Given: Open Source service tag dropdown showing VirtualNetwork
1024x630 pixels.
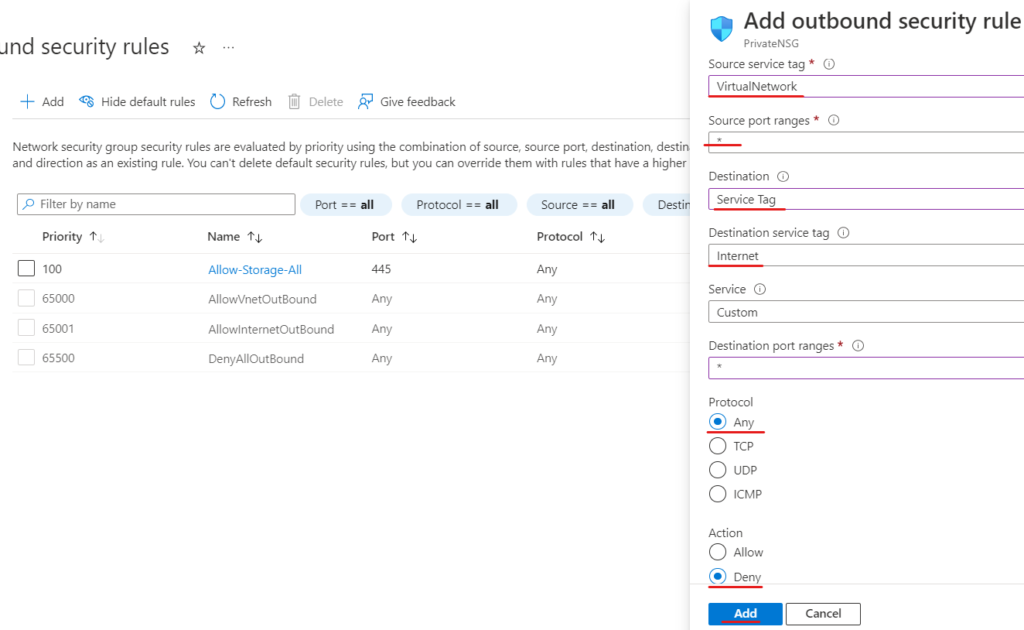Looking at the screenshot, I should 866,86.
